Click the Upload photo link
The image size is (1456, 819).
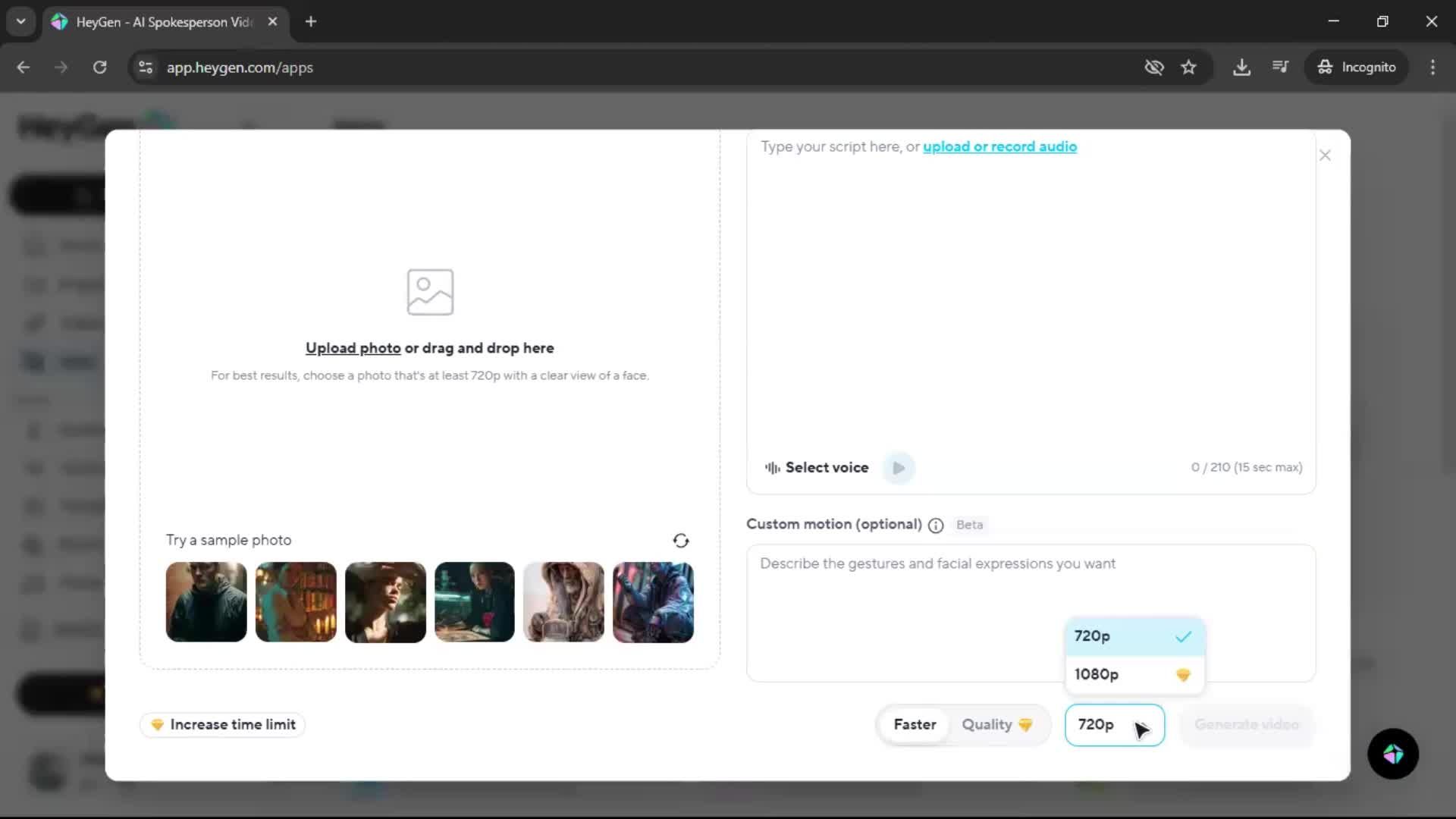tap(353, 348)
